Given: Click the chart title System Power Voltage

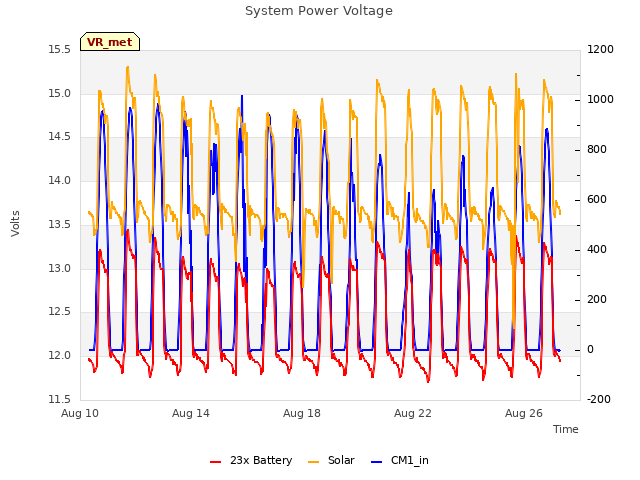Looking at the screenshot, I should coord(319,11).
